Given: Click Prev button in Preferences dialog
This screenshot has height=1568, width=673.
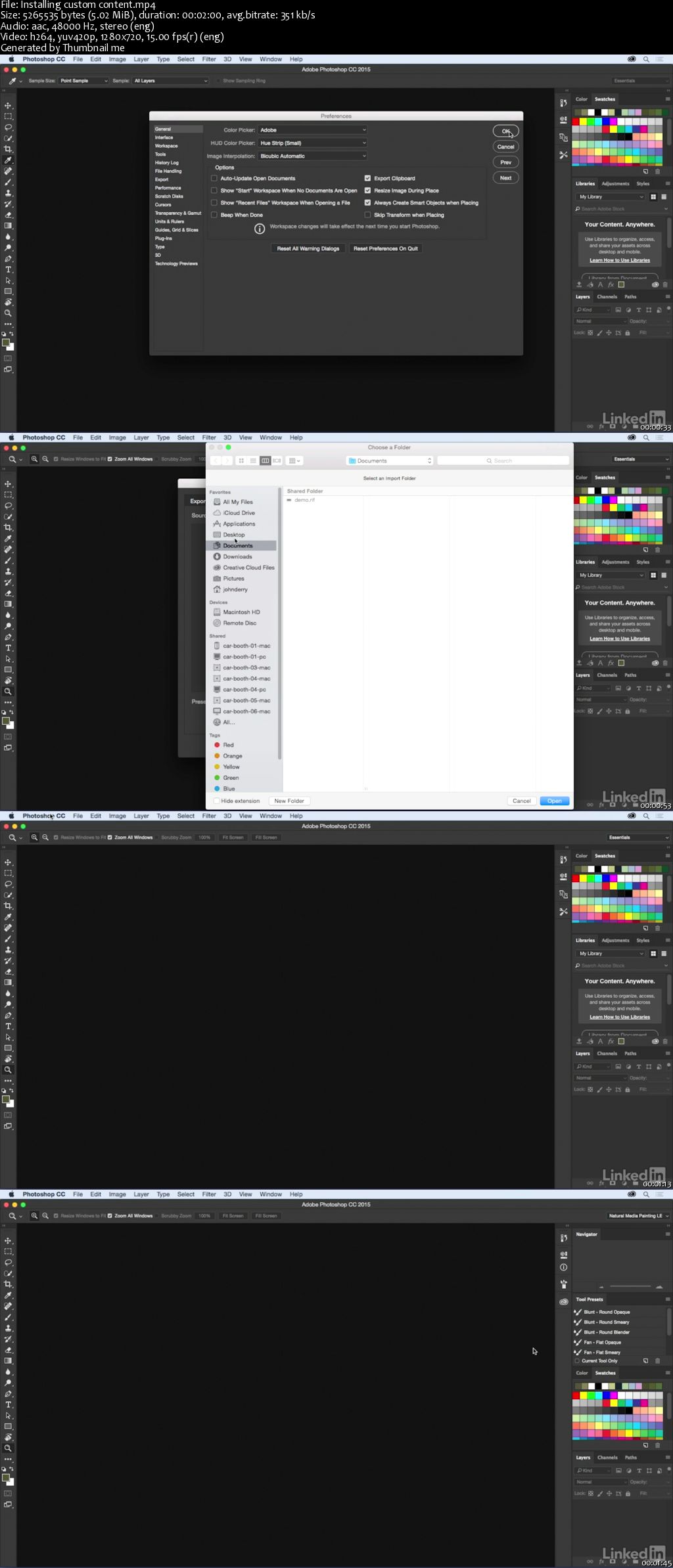Looking at the screenshot, I should [506, 162].
